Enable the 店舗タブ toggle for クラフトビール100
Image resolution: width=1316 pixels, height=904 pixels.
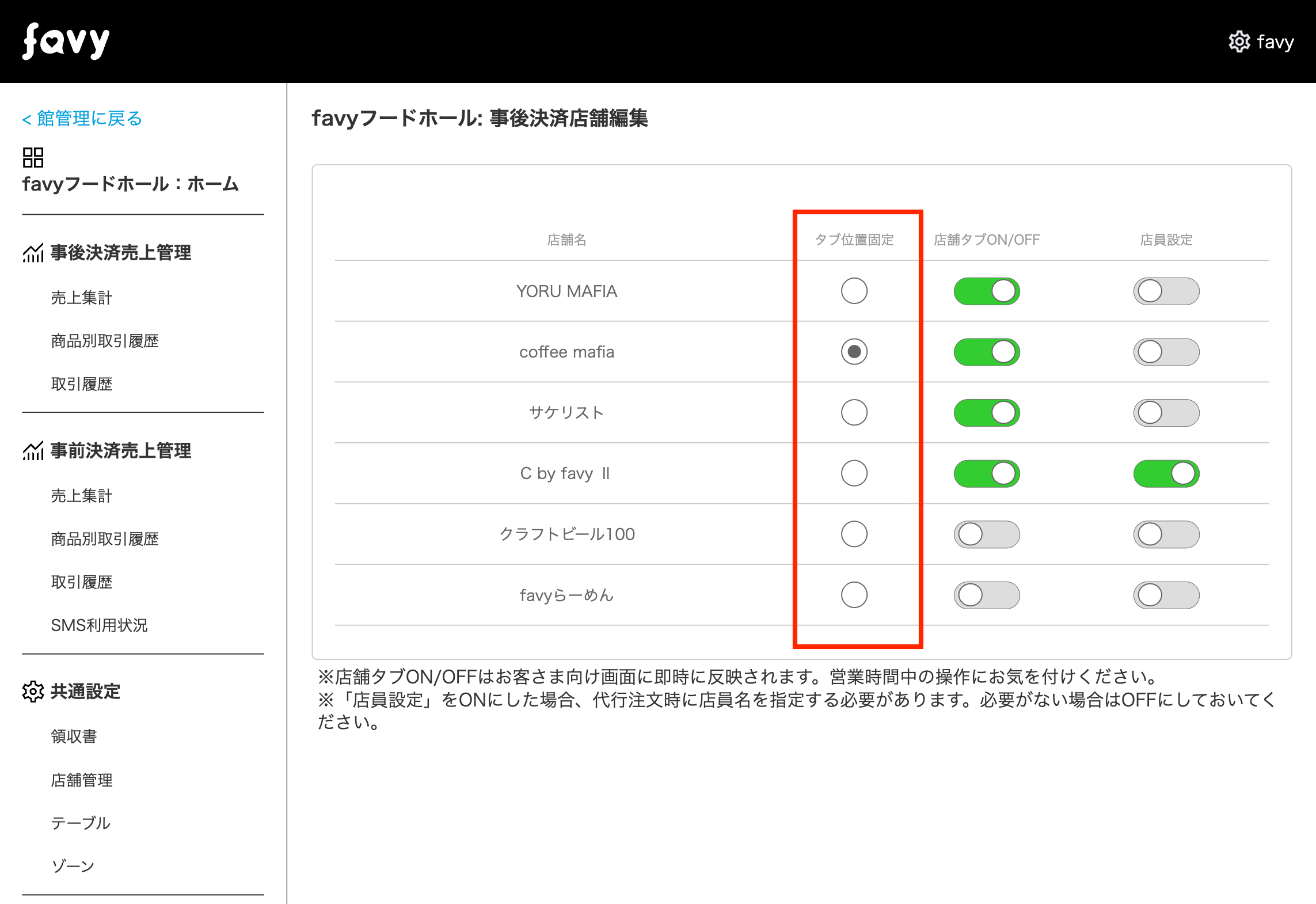[987, 534]
